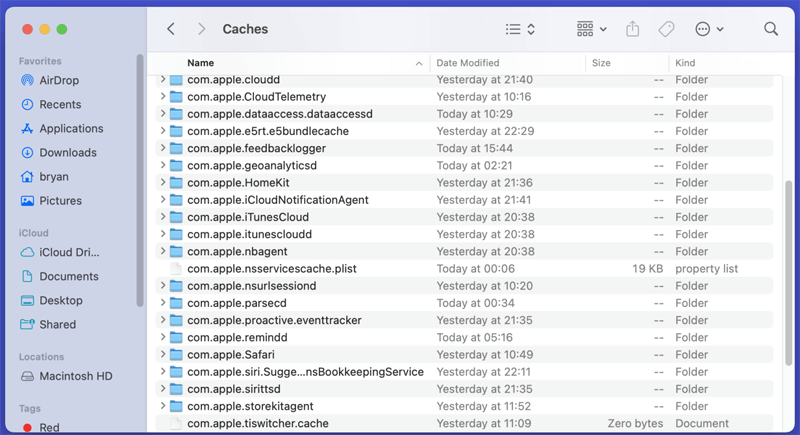Select the com.apple.cloudd folder icon

click(x=176, y=80)
